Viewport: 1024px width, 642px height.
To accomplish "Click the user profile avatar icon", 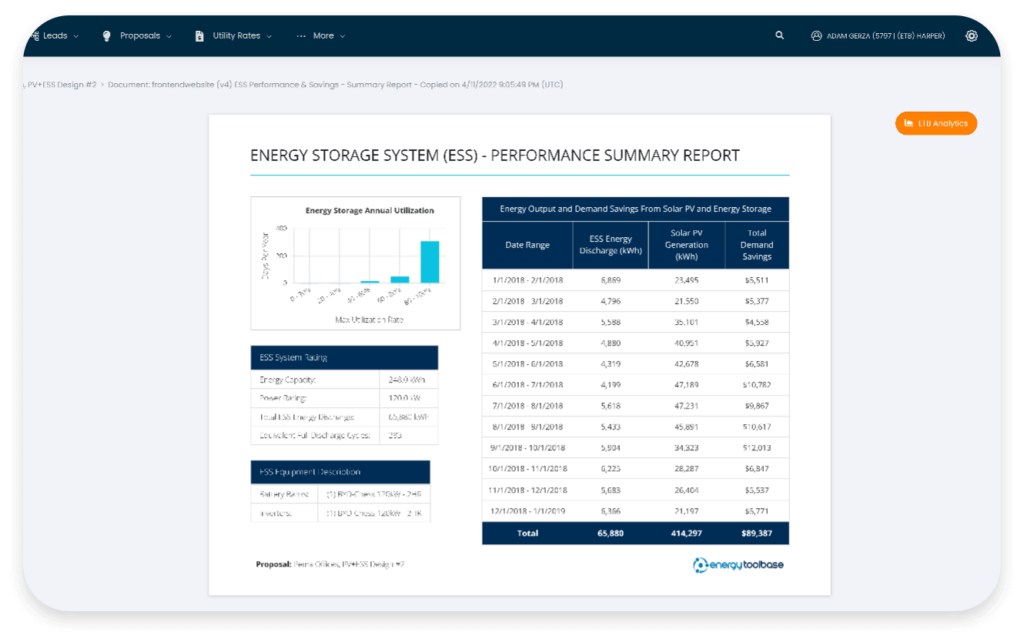I will click(816, 36).
